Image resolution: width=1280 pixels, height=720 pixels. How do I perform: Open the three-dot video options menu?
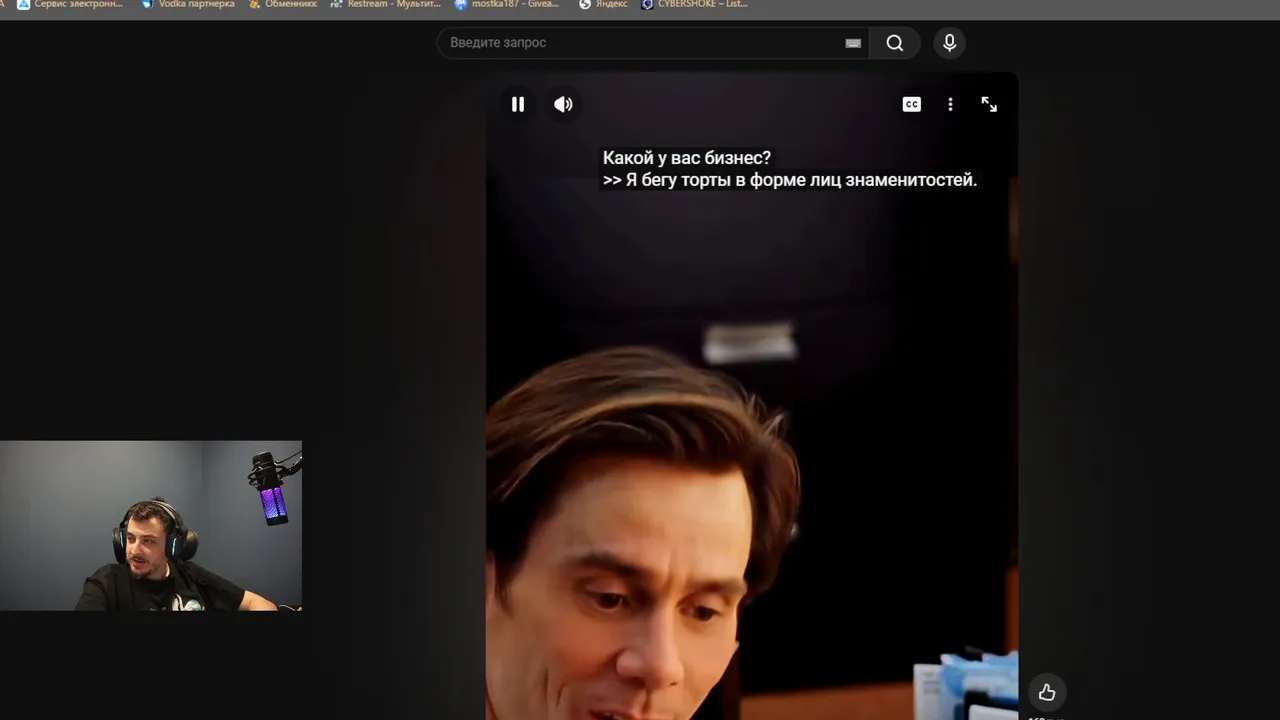(x=950, y=104)
